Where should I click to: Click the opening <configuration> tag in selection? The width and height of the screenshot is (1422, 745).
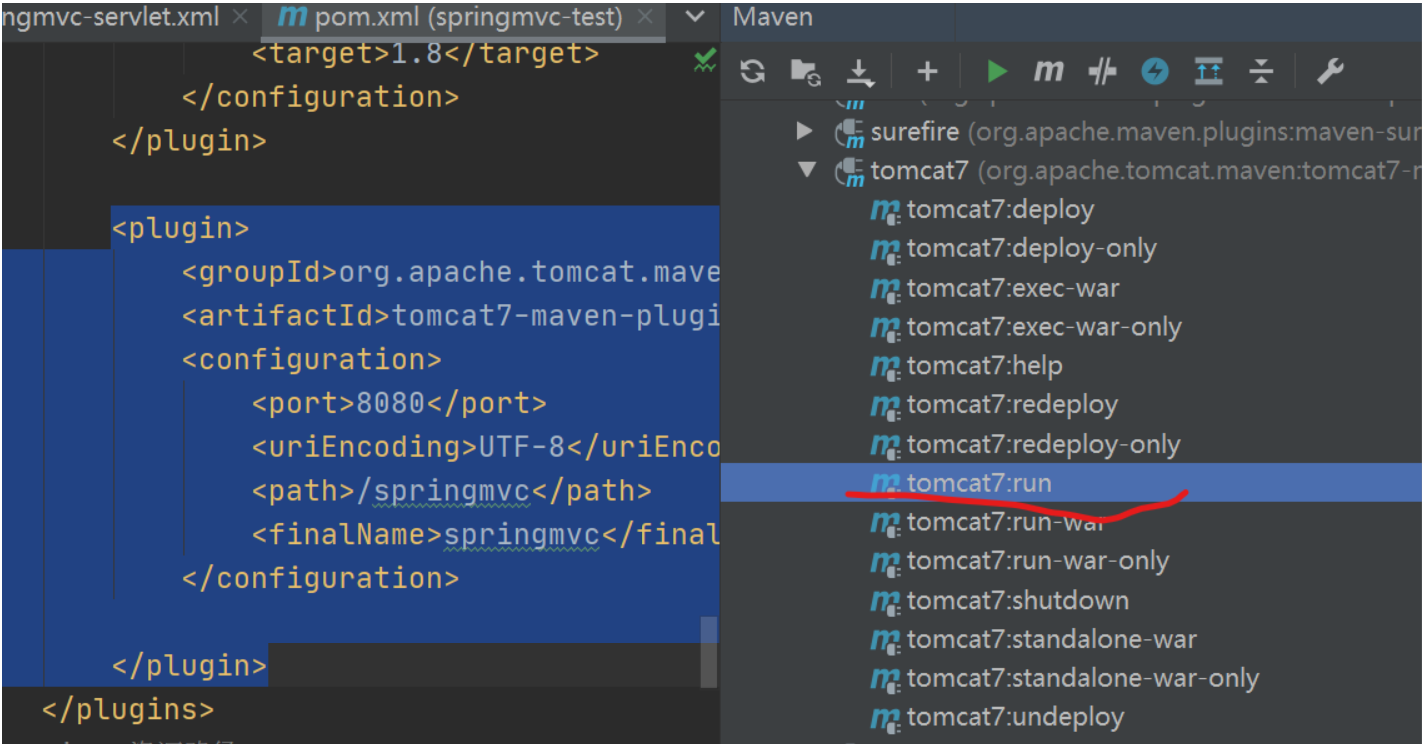tap(312, 359)
